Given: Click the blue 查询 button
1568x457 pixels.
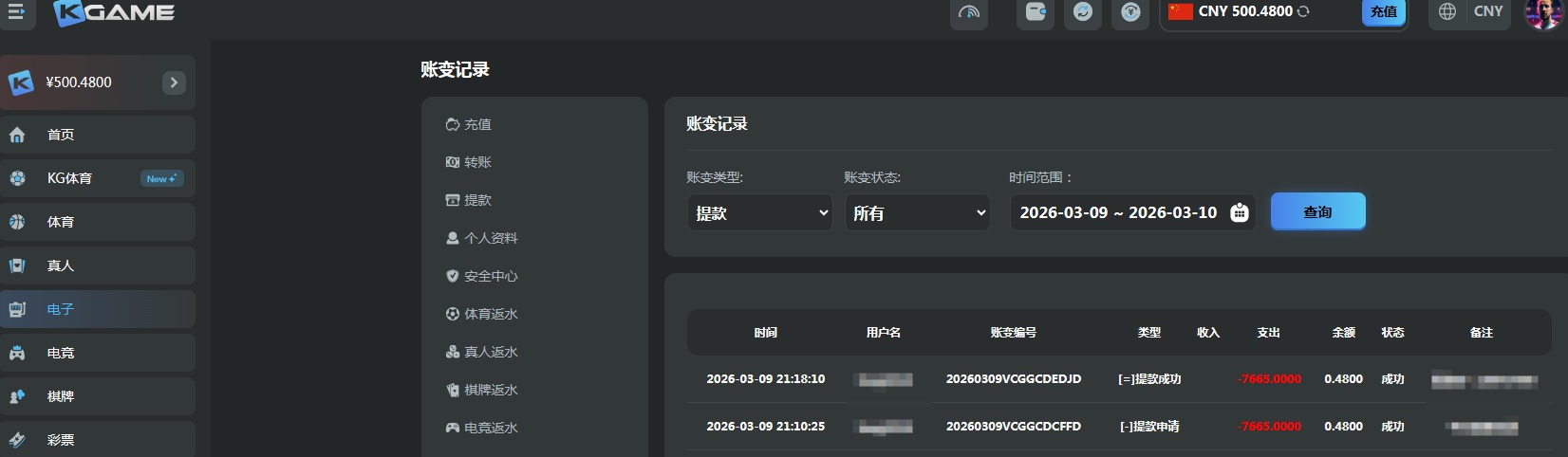Looking at the screenshot, I should pos(1318,211).
